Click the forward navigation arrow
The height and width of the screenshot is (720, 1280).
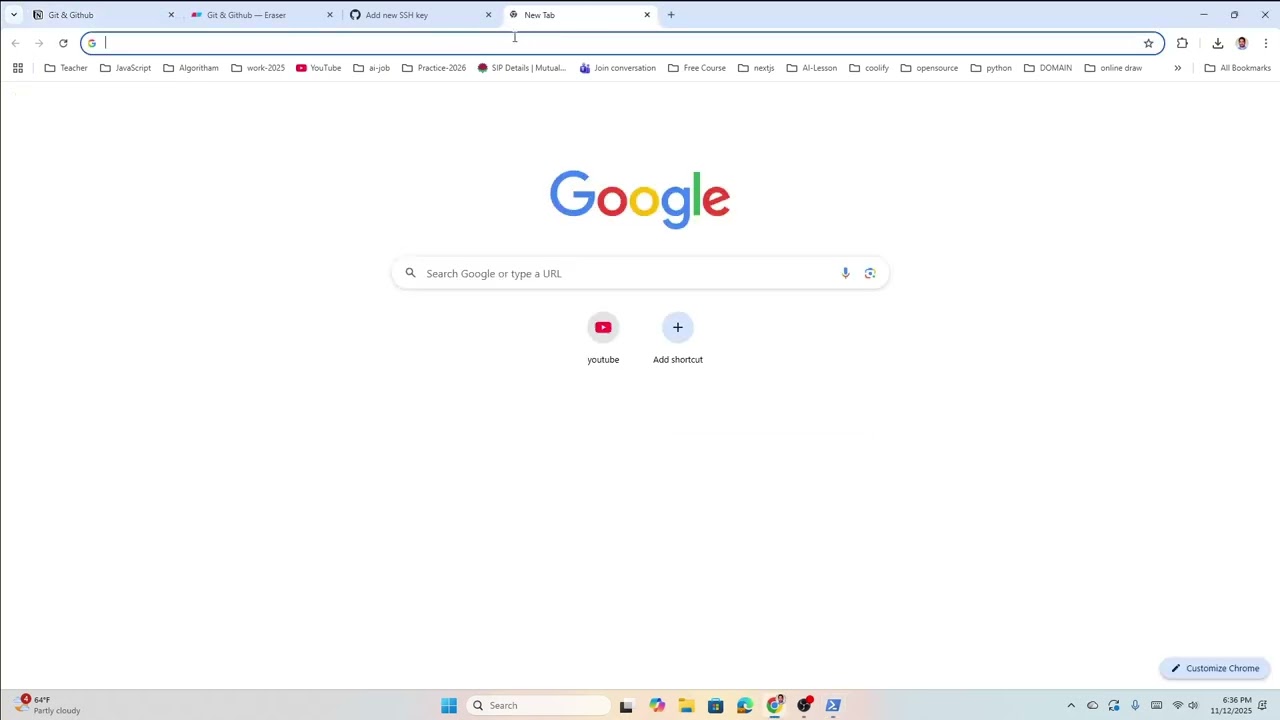click(39, 43)
